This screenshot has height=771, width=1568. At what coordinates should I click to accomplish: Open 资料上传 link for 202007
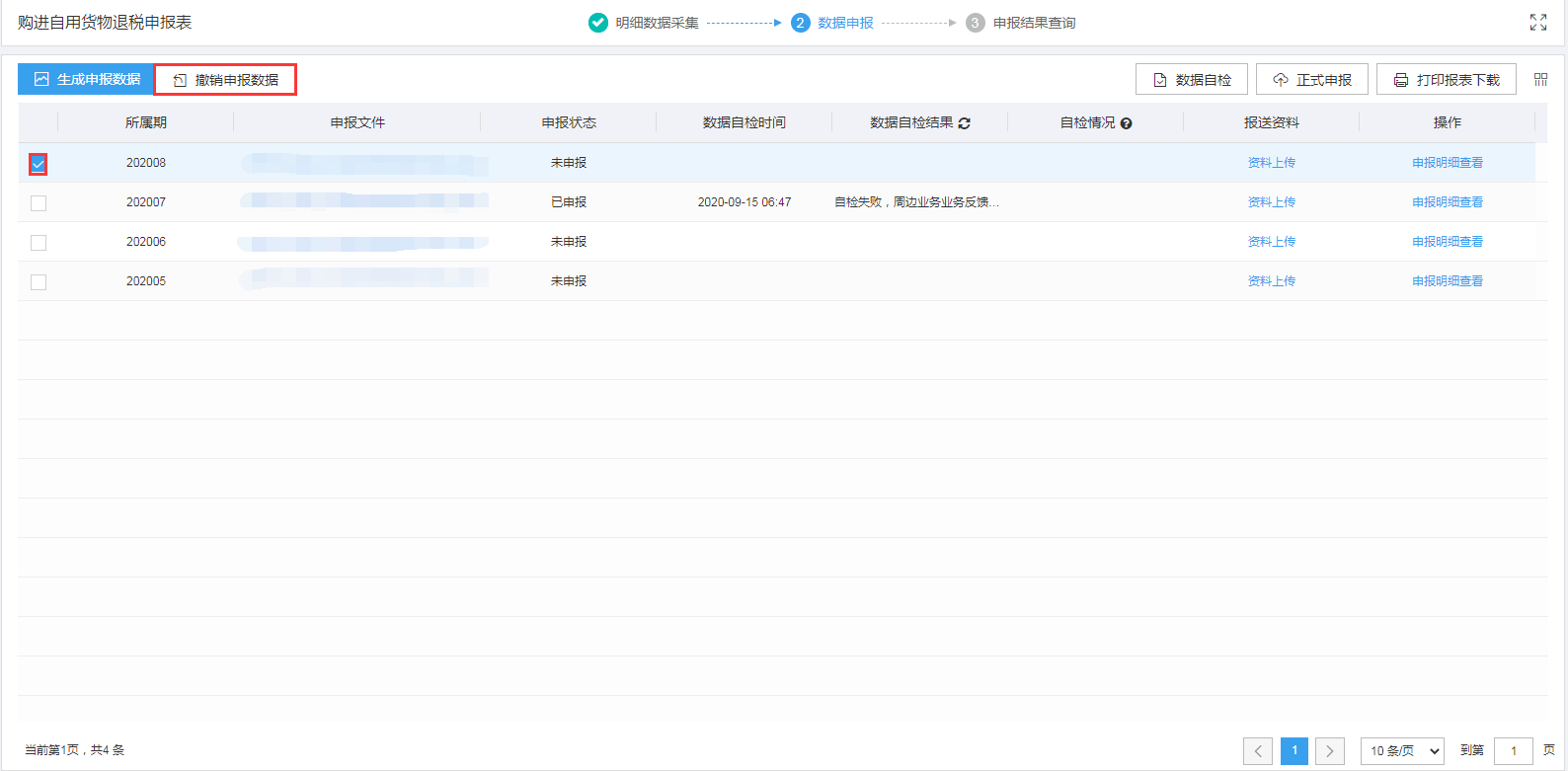[1271, 202]
